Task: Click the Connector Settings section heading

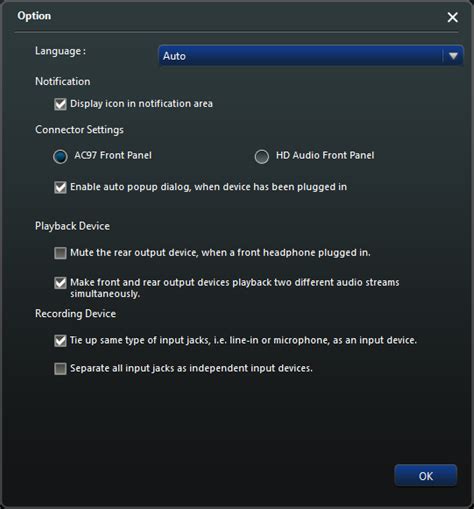Action: coord(79,130)
